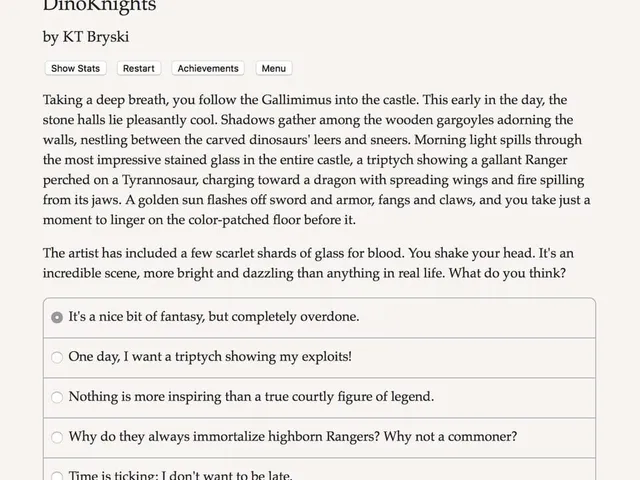Select radio for 'Why not a commoner?'
Viewport: 640px width, 480px height.
pos(57,437)
